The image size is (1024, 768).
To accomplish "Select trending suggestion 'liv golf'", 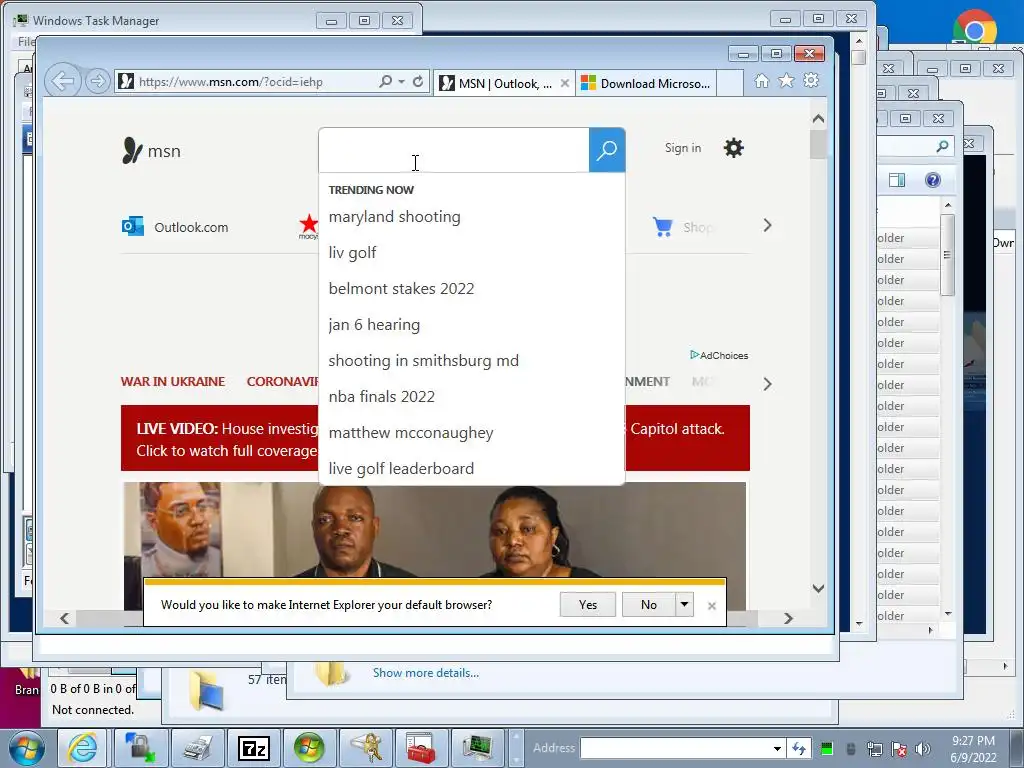I will 352,253.
